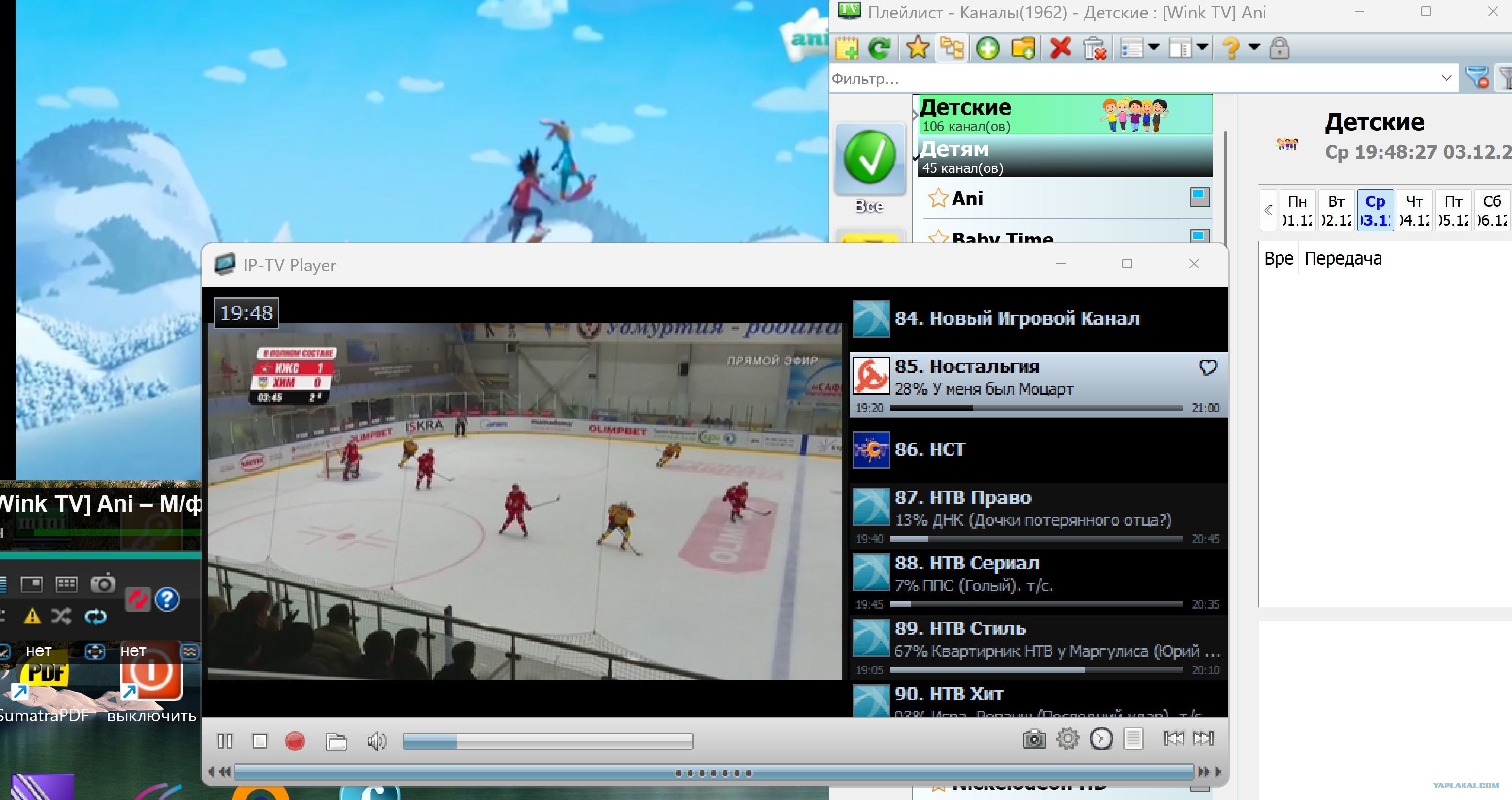Switch to the Чт 04.12 day tab
Viewport: 1512px width, 800px height.
click(1414, 210)
